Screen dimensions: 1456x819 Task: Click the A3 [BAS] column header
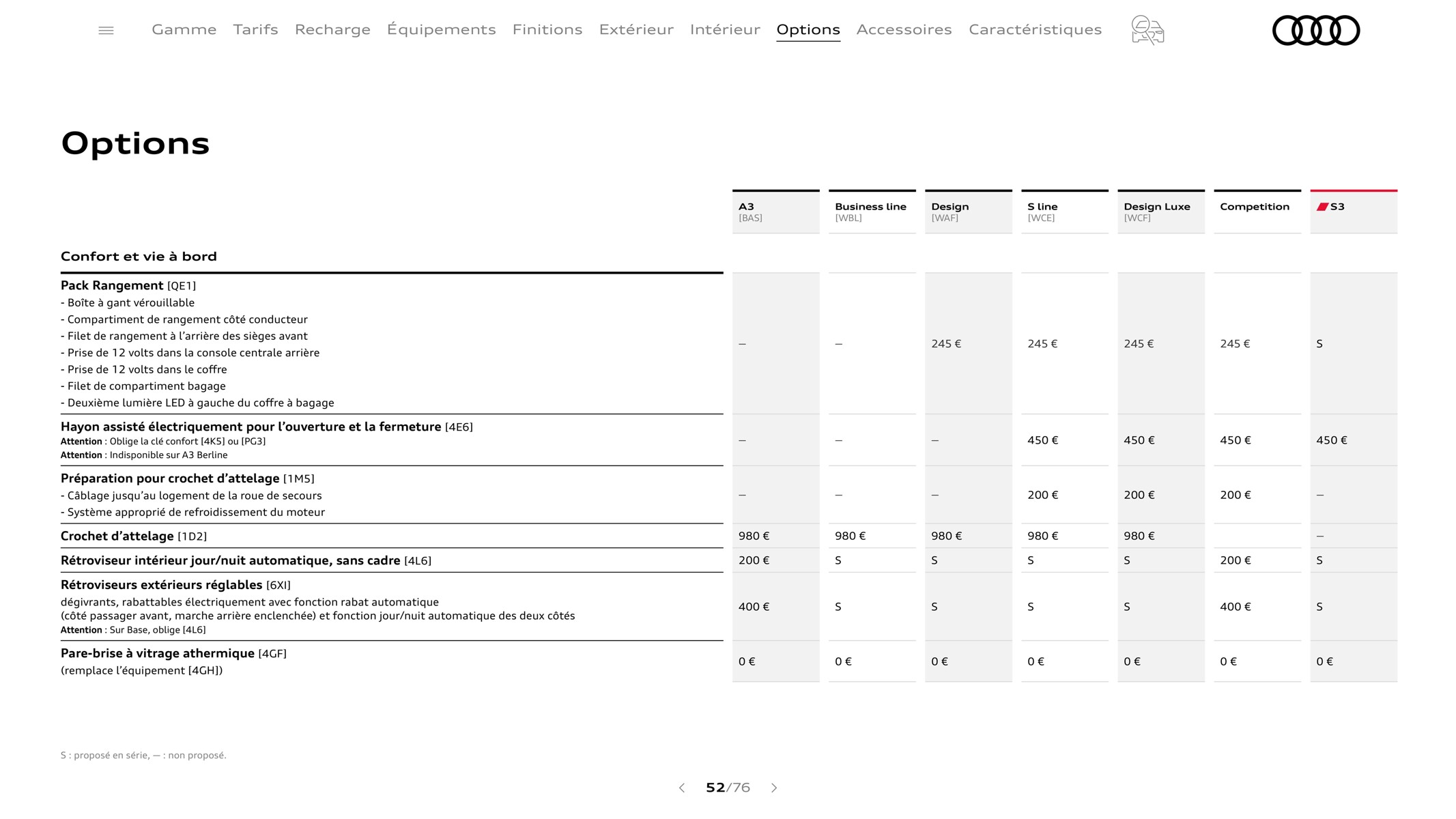pyautogui.click(x=775, y=212)
